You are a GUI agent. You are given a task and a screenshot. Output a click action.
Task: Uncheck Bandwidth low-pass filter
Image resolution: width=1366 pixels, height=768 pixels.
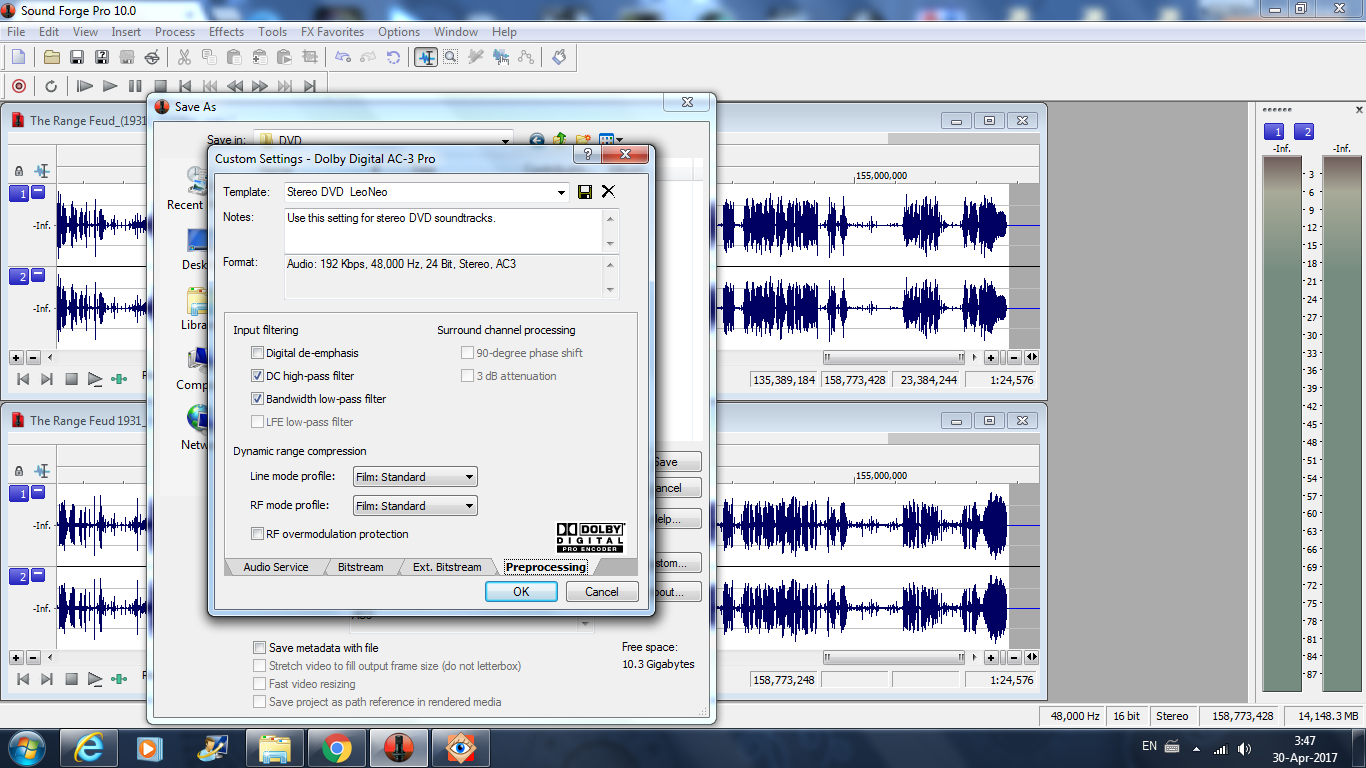pos(258,399)
